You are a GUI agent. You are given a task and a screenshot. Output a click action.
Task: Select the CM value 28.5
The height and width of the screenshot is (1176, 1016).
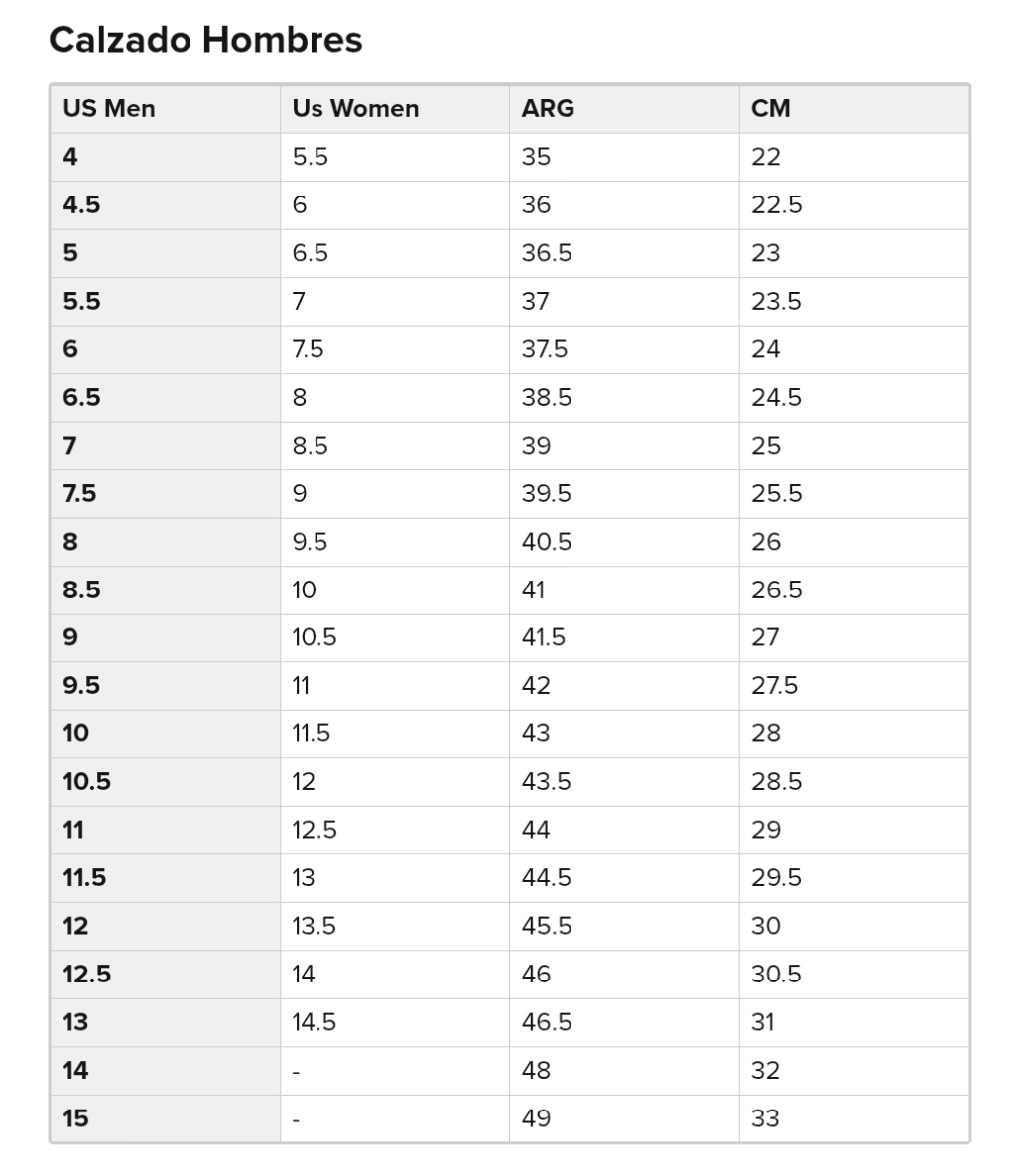coord(776,782)
